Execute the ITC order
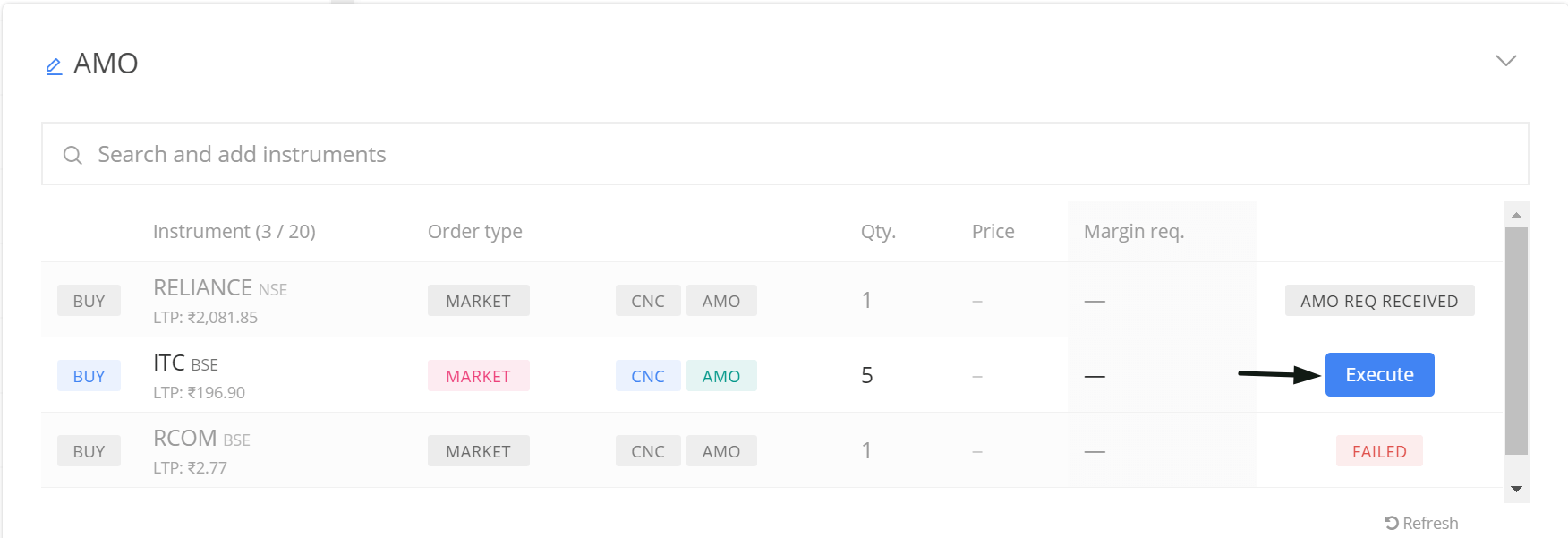Image resolution: width=1568 pixels, height=538 pixels. click(x=1379, y=374)
